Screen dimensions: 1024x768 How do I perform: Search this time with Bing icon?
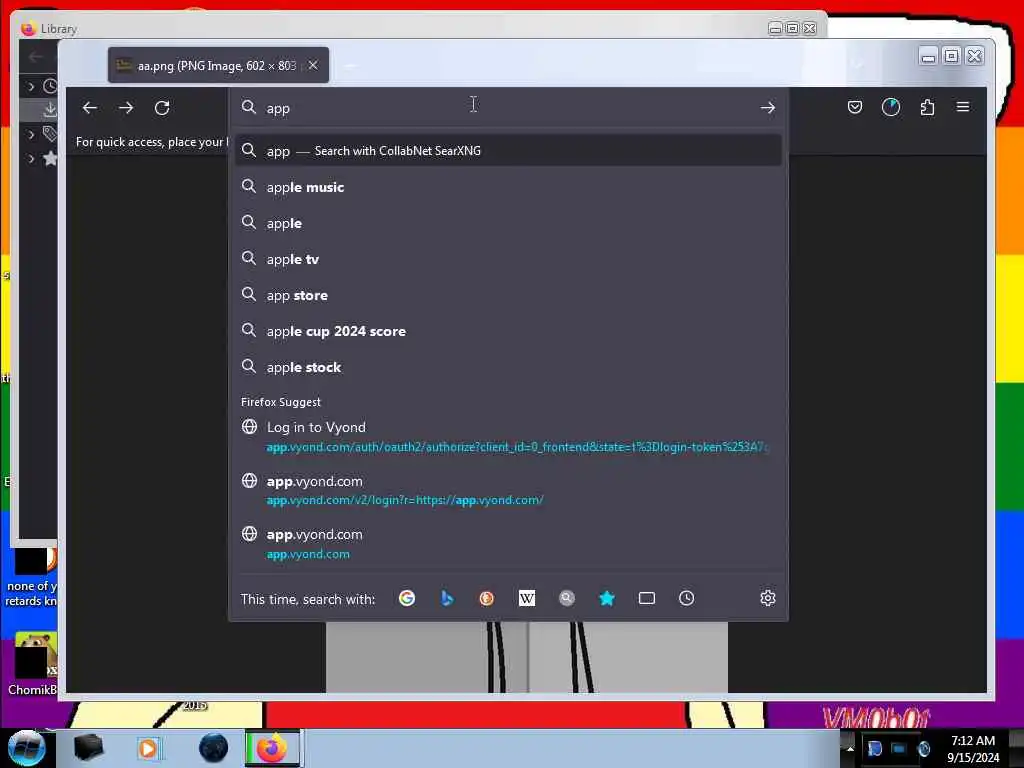(447, 598)
